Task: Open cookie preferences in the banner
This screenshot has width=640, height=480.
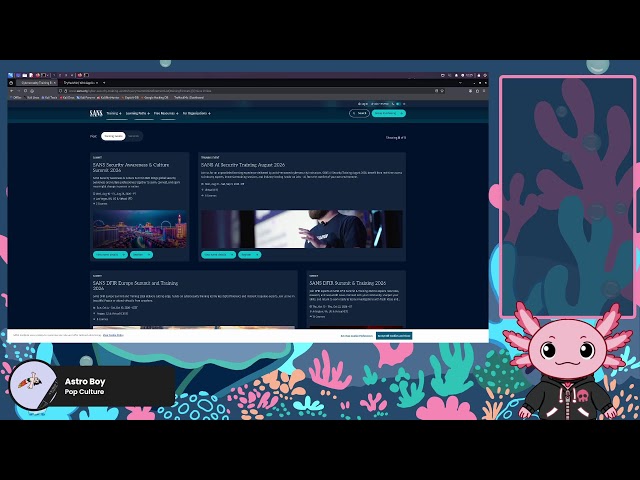Action: (356, 336)
